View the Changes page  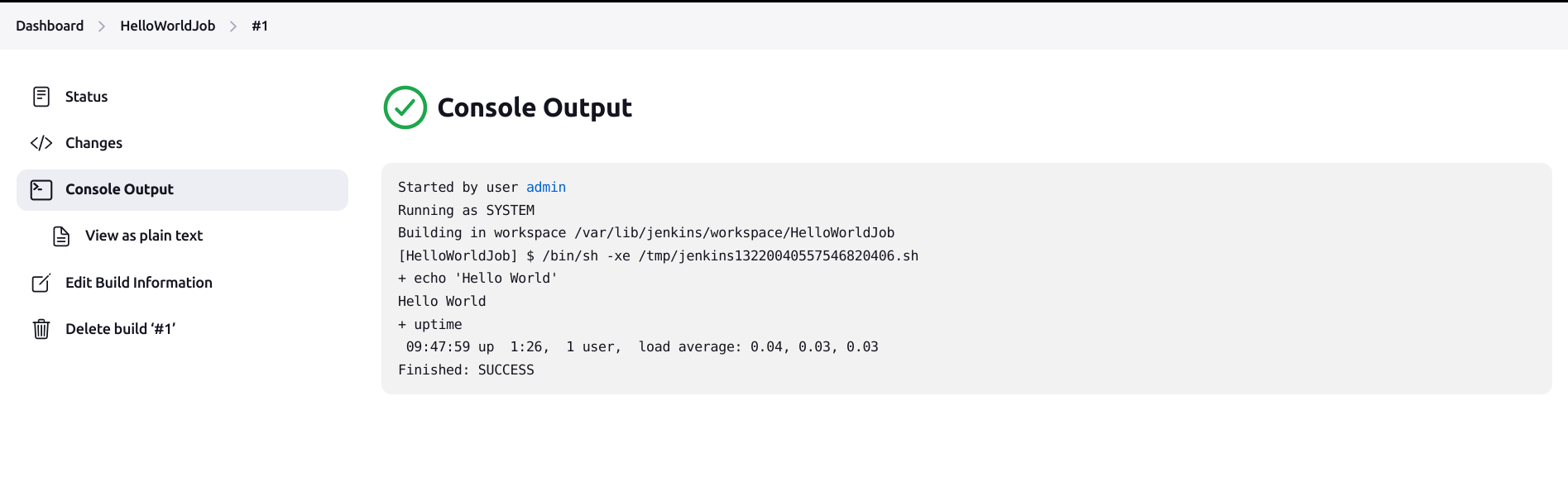93,142
